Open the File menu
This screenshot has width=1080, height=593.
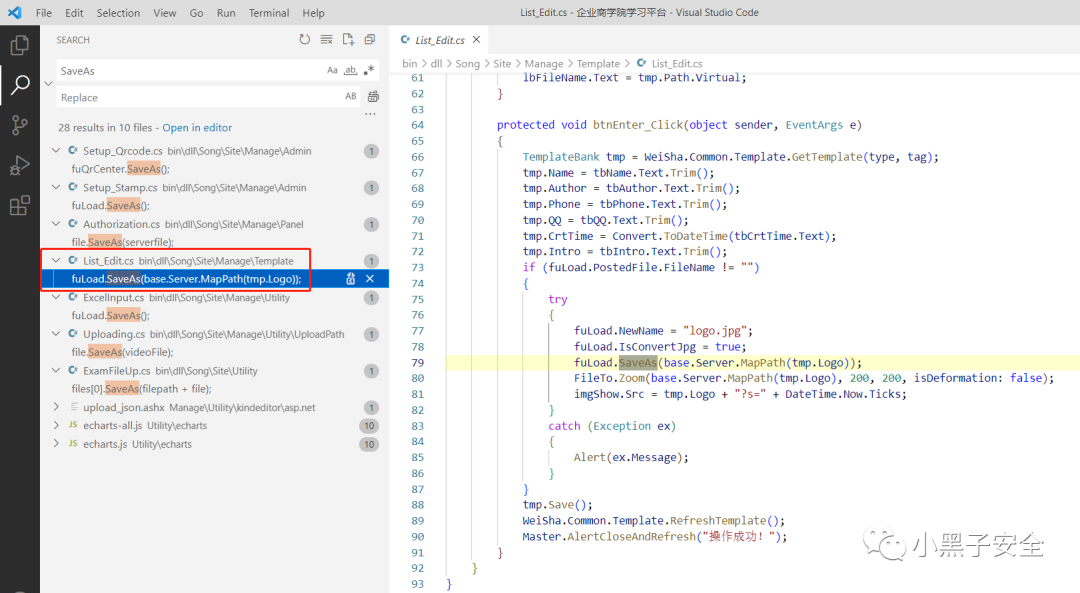pyautogui.click(x=43, y=12)
